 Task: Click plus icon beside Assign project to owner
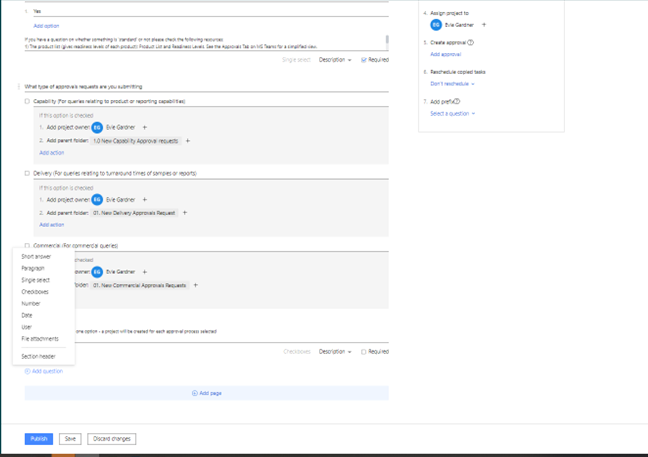[484, 25]
